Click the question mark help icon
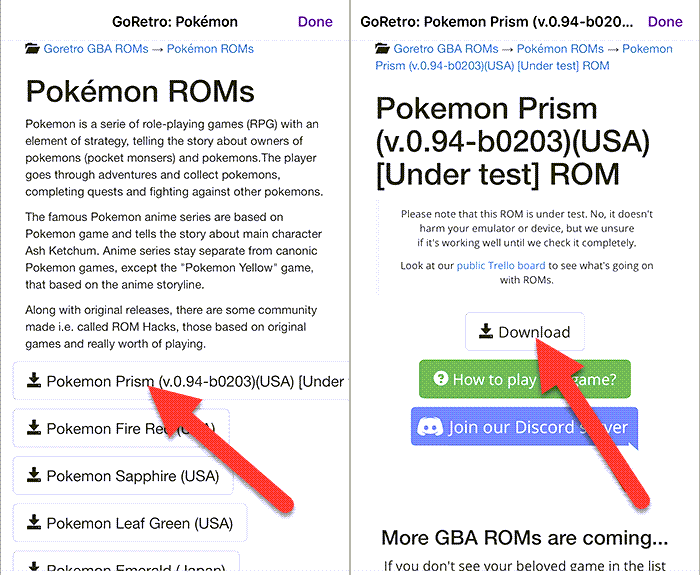 pos(439,380)
